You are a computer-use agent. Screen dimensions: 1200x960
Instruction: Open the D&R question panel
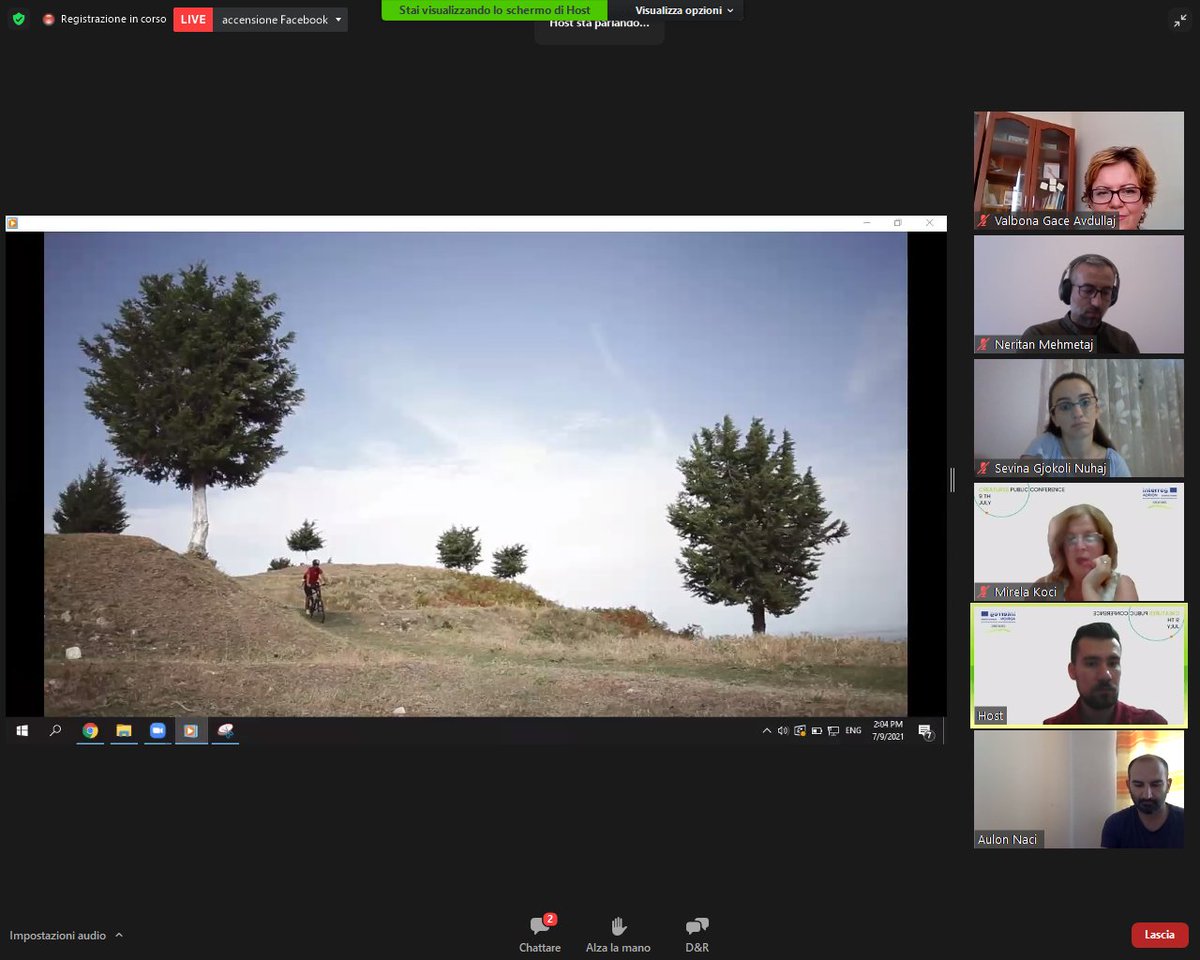(x=697, y=934)
